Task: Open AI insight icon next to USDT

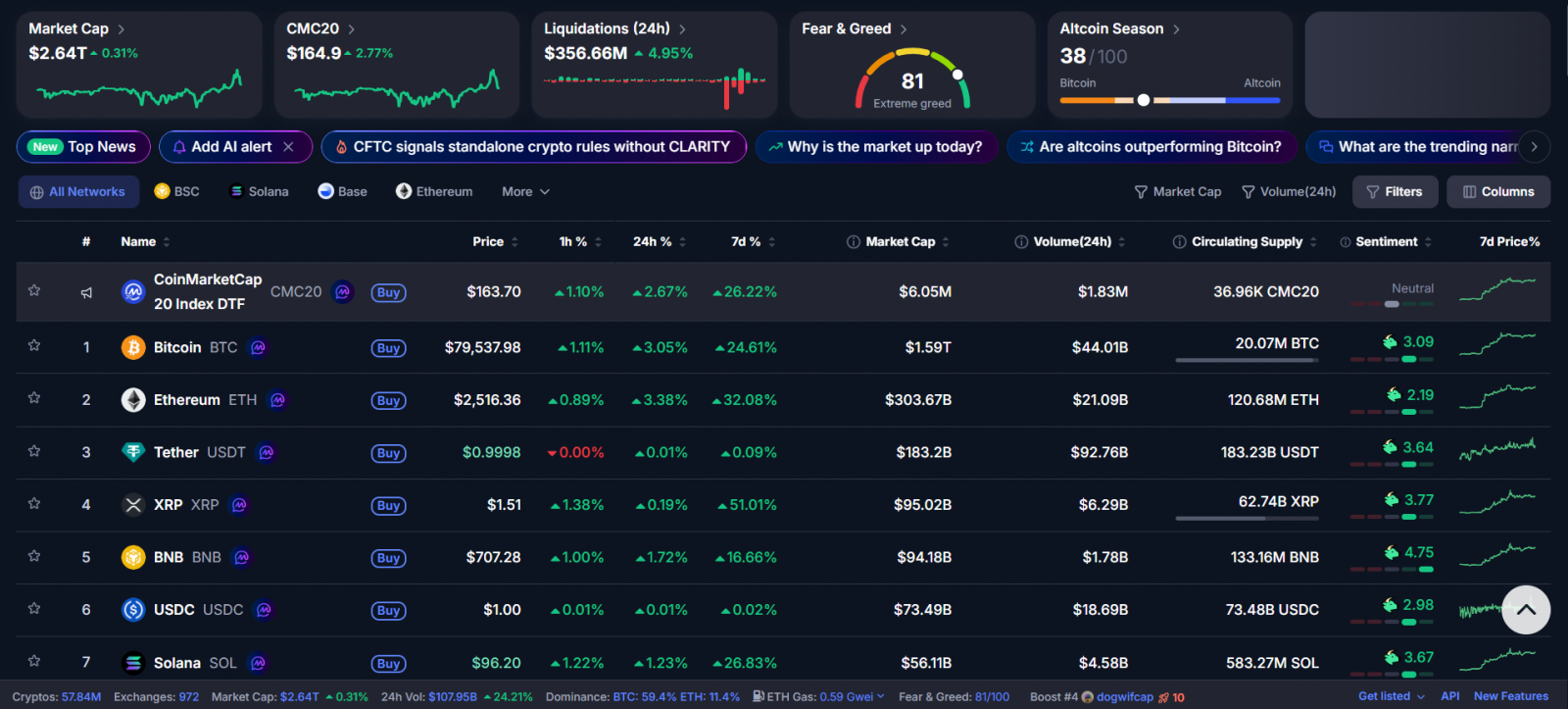Action: click(x=266, y=452)
